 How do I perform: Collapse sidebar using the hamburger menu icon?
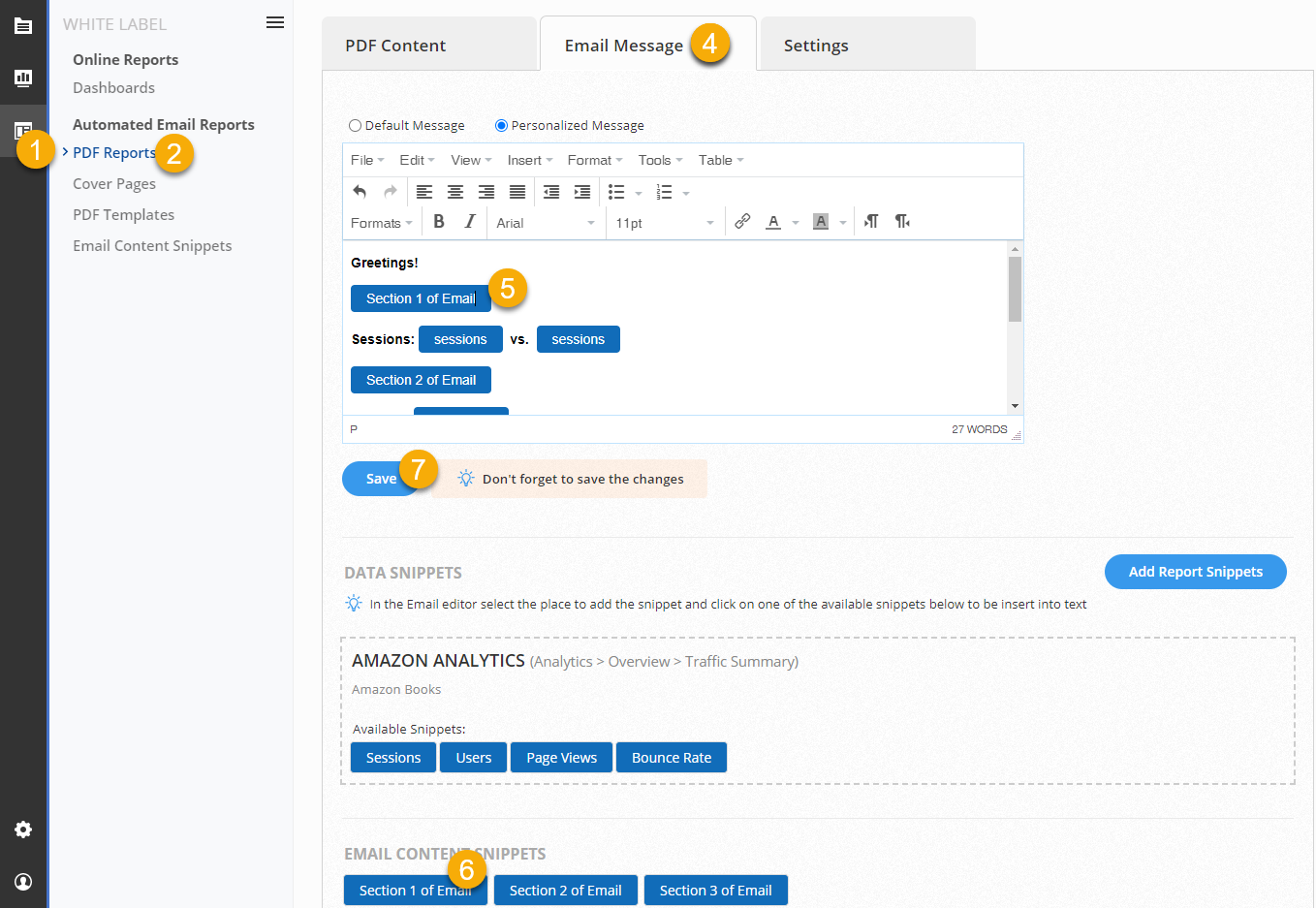tap(275, 22)
